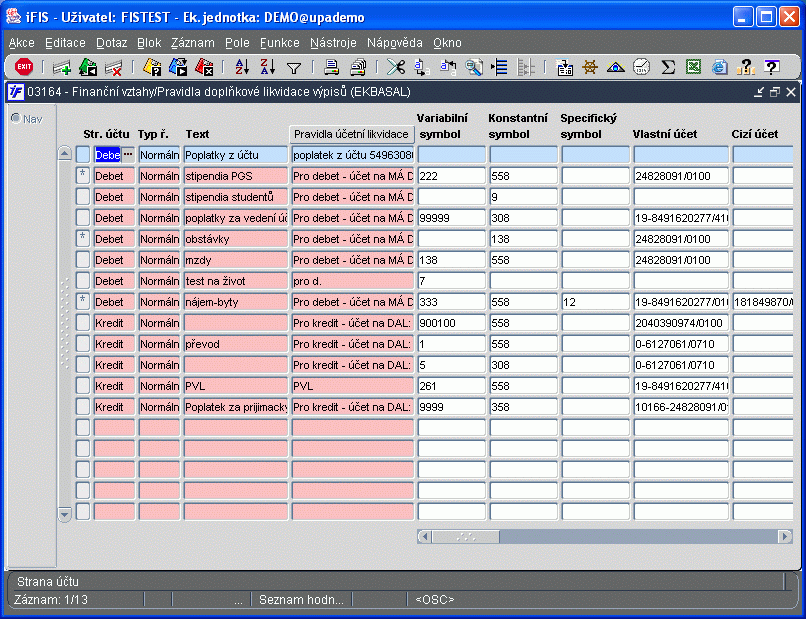Image resolution: width=806 pixels, height=619 pixels.
Task: Open the Nápověda menu
Action: click(395, 43)
